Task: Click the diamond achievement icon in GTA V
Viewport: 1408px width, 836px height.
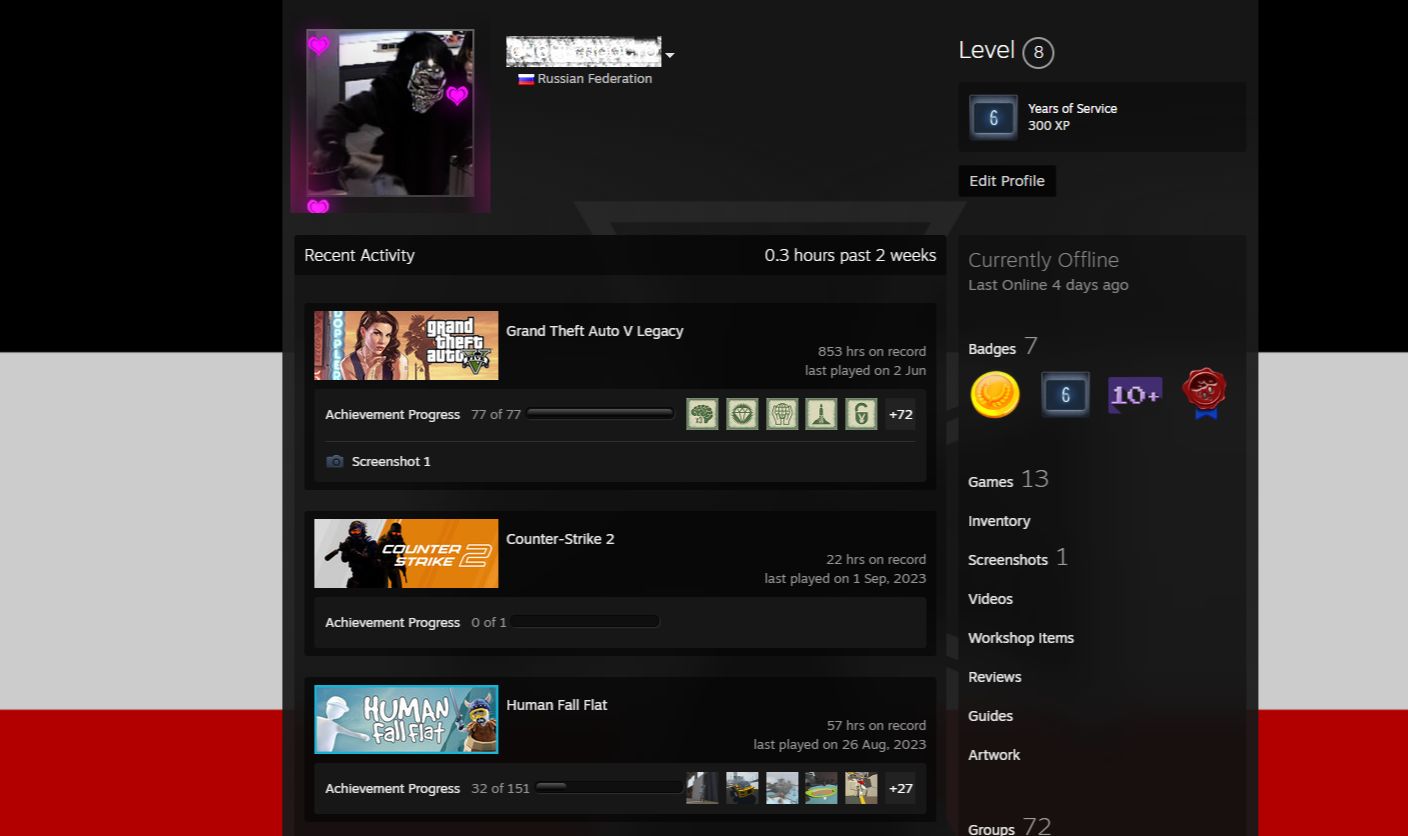Action: [x=742, y=414]
